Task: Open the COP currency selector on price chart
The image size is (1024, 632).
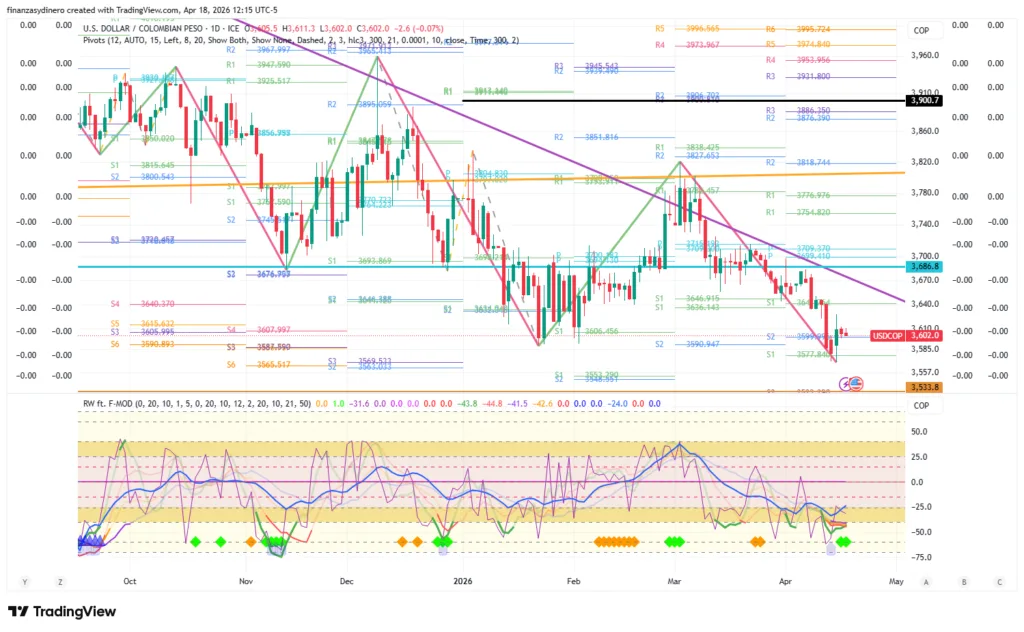Action: coord(921,31)
